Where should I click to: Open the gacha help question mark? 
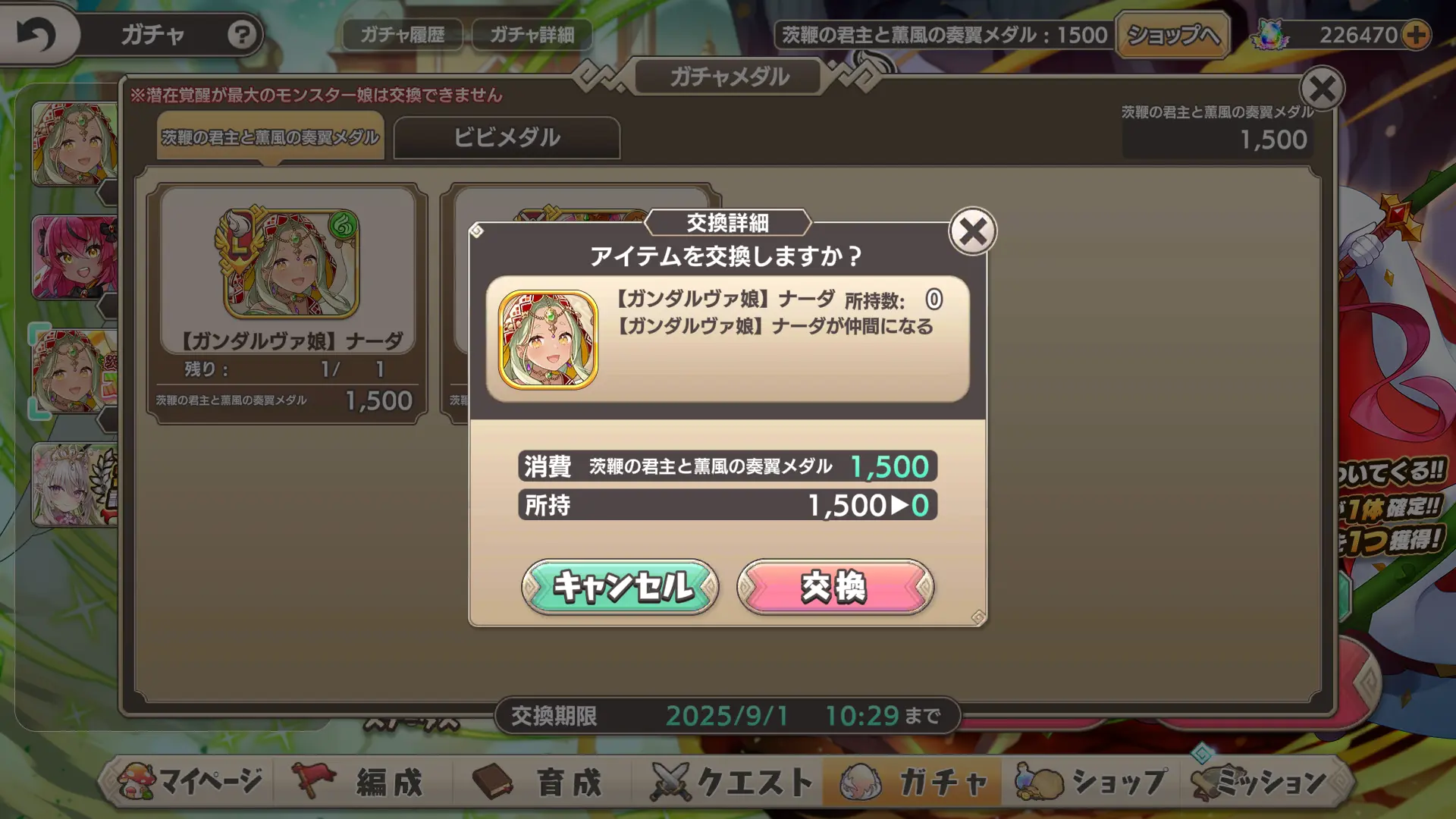click(x=242, y=35)
